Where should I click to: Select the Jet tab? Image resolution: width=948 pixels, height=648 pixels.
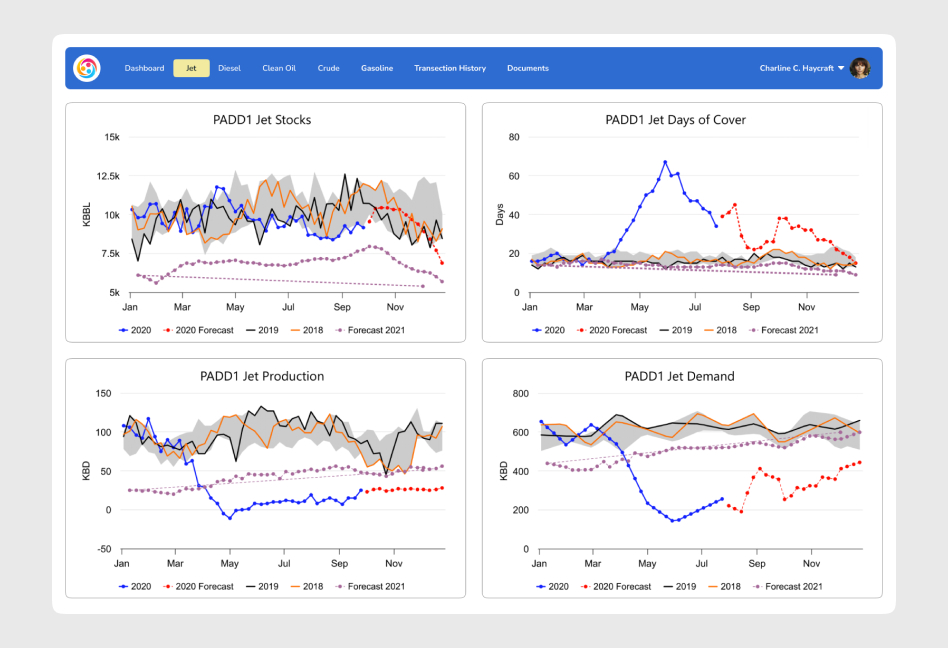click(191, 68)
